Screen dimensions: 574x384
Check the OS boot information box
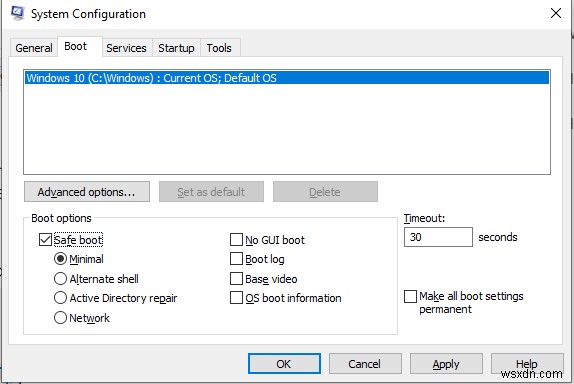pos(236,298)
